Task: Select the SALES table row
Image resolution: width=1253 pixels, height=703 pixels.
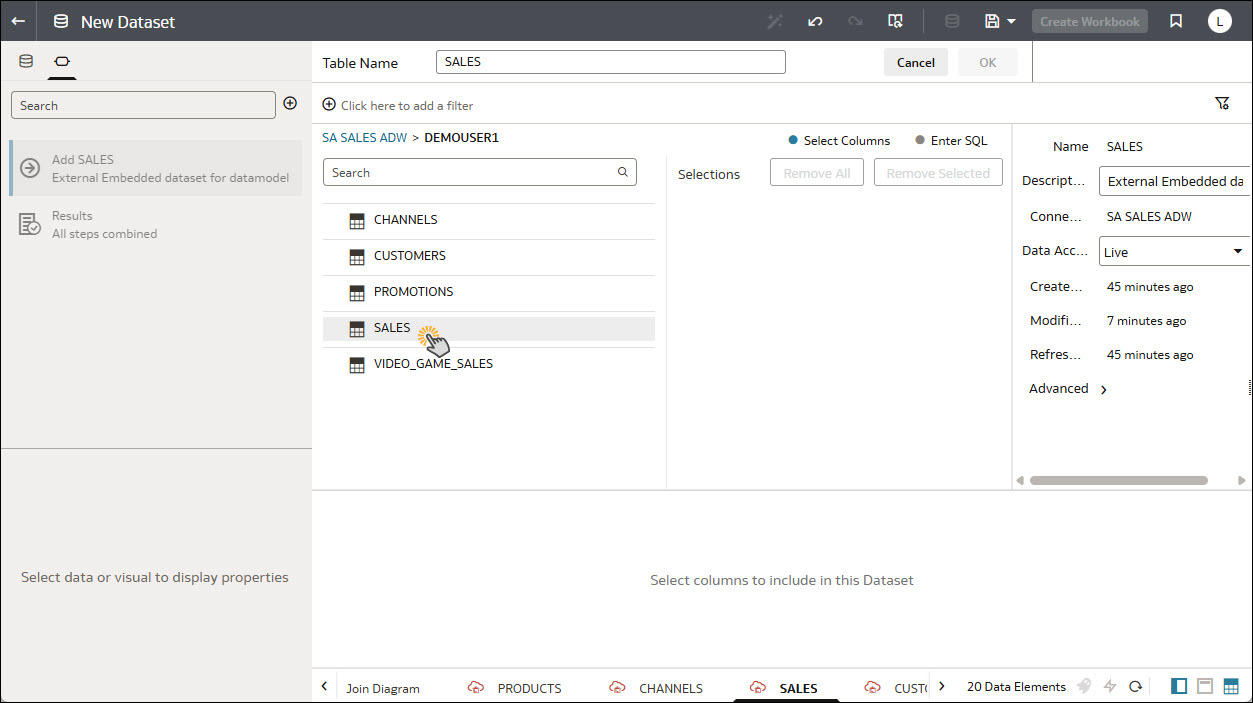Action: pyautogui.click(x=489, y=328)
